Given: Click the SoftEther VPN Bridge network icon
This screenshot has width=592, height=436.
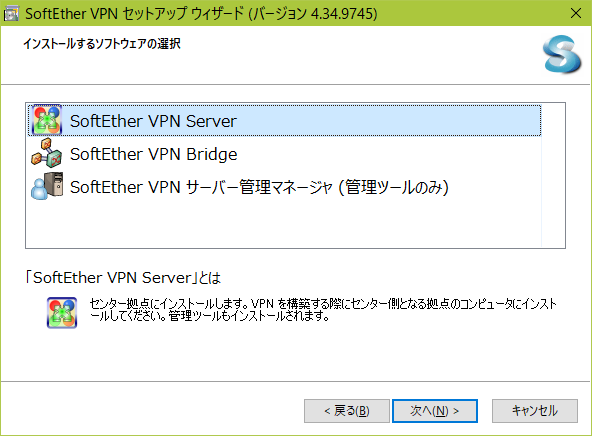Looking at the screenshot, I should click(47, 153).
